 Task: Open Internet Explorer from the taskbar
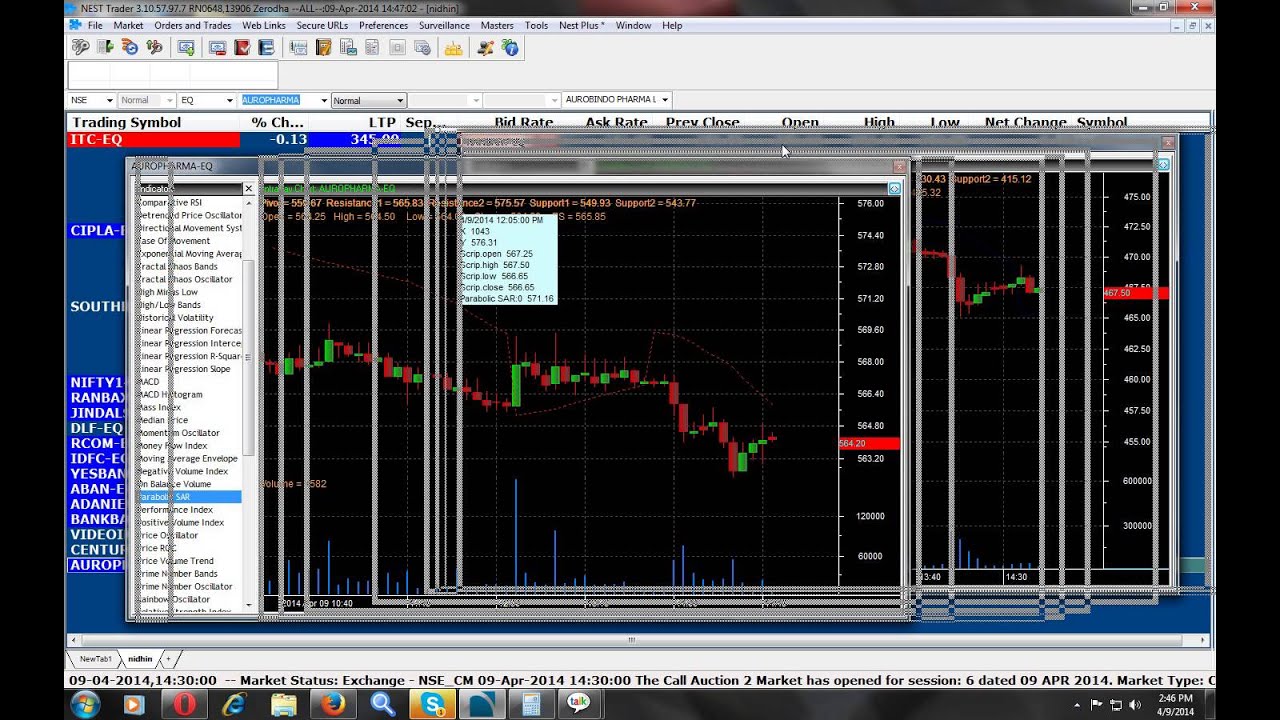(233, 705)
